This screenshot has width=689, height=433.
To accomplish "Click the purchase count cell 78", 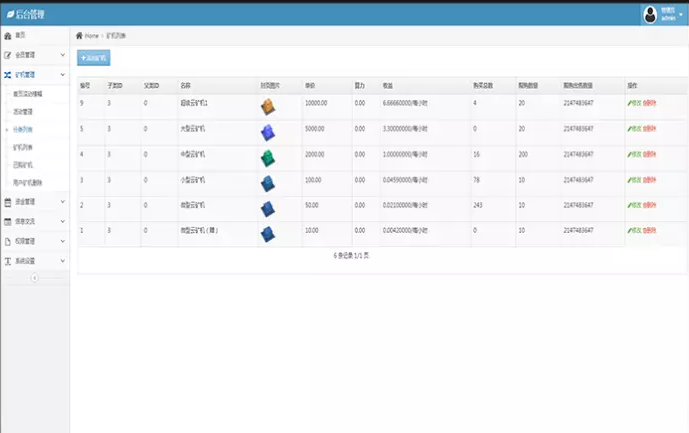I will pyautogui.click(x=476, y=180).
